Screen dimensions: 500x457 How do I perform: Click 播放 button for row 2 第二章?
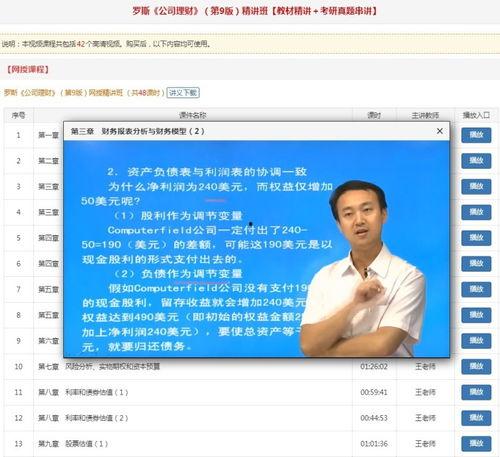coord(476,161)
